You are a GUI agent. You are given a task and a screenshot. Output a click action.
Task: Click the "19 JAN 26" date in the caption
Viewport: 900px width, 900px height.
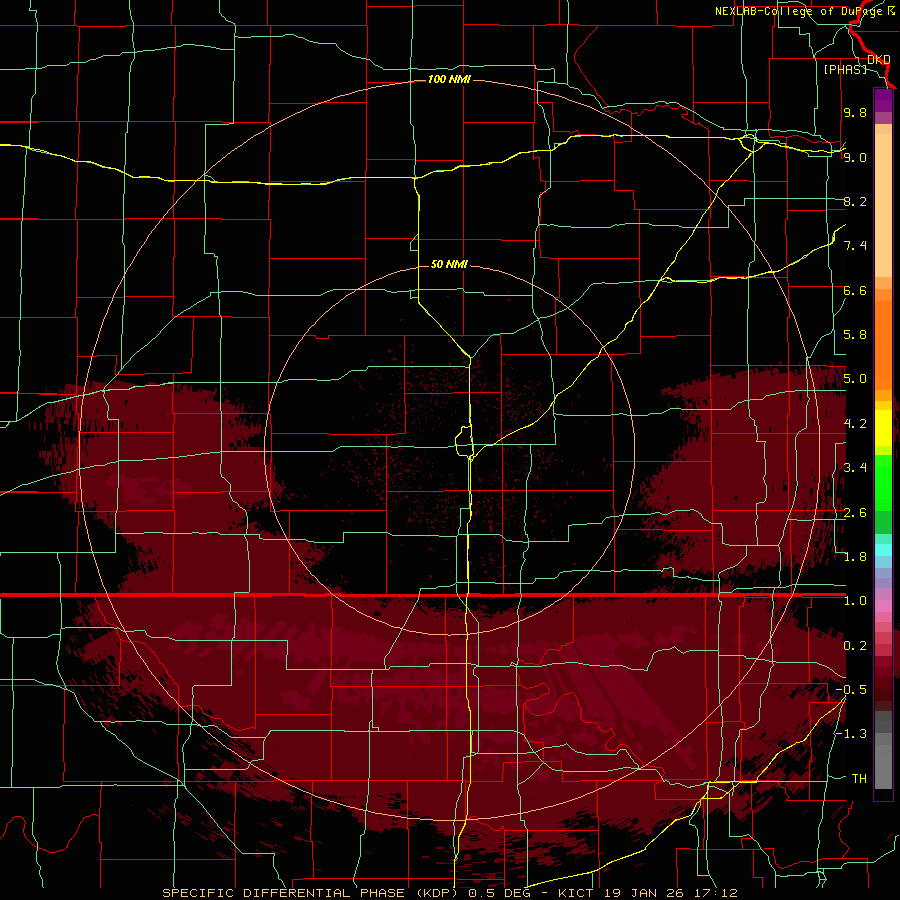[642, 893]
